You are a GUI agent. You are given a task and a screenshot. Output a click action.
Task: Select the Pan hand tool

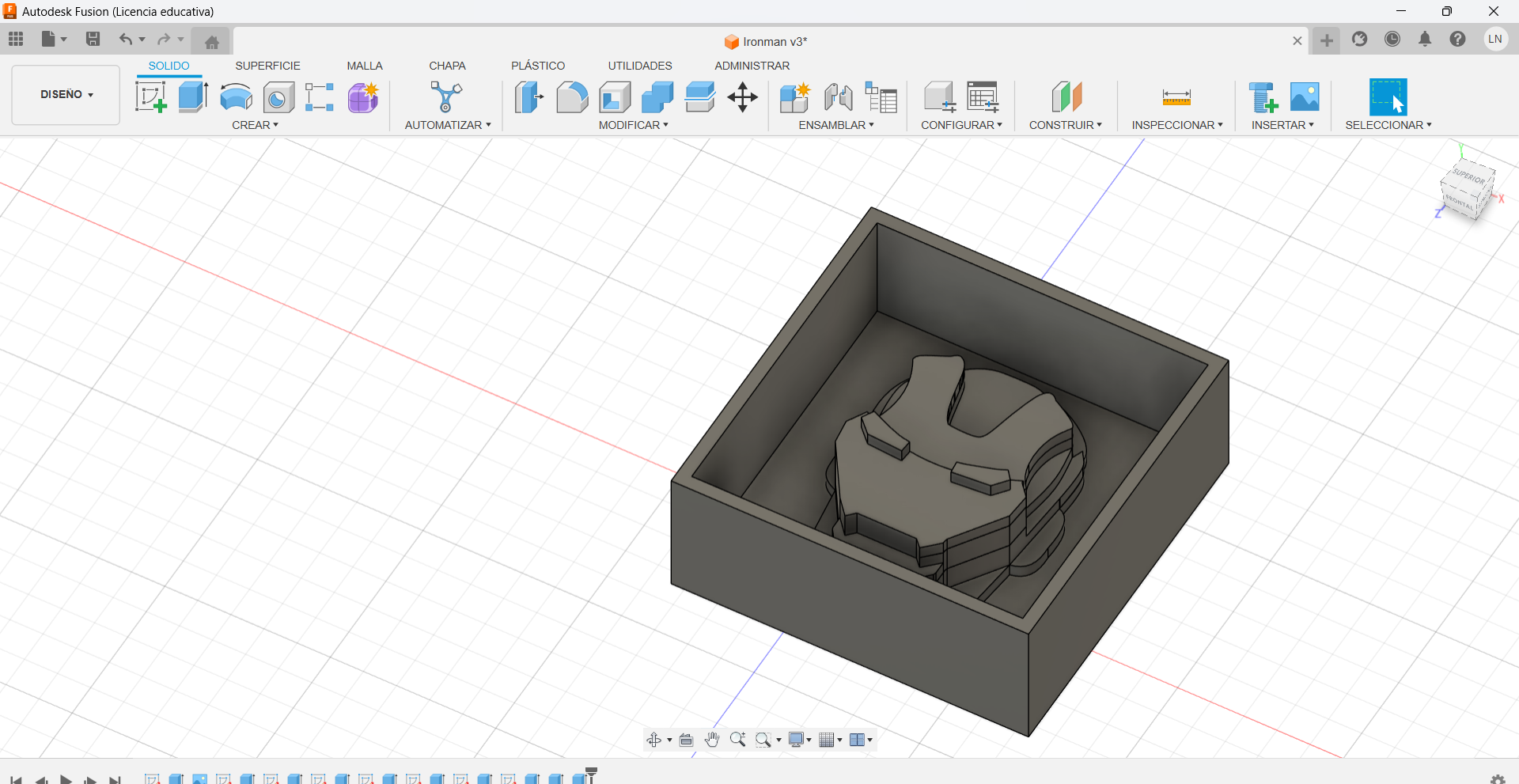[x=712, y=740]
